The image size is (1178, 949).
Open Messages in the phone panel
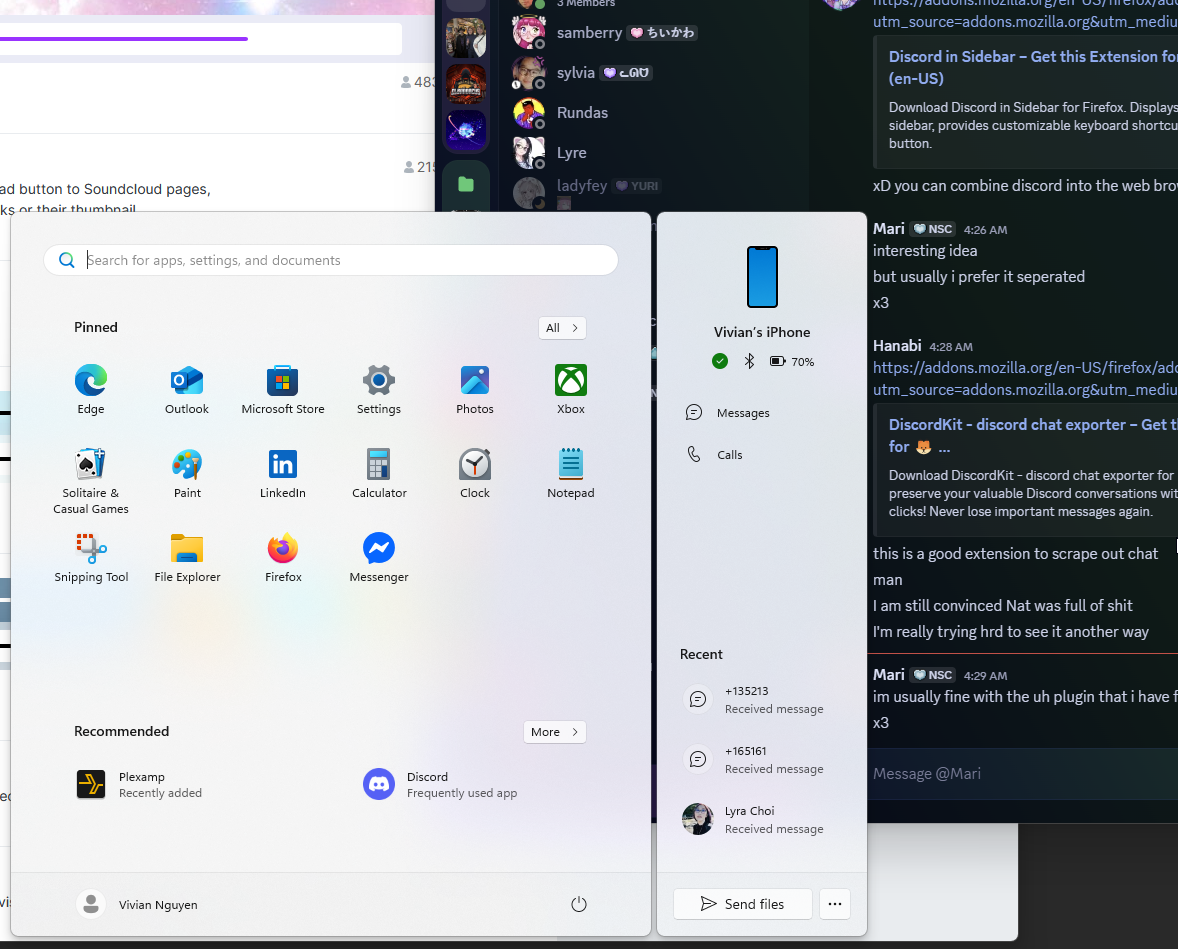tap(742, 413)
